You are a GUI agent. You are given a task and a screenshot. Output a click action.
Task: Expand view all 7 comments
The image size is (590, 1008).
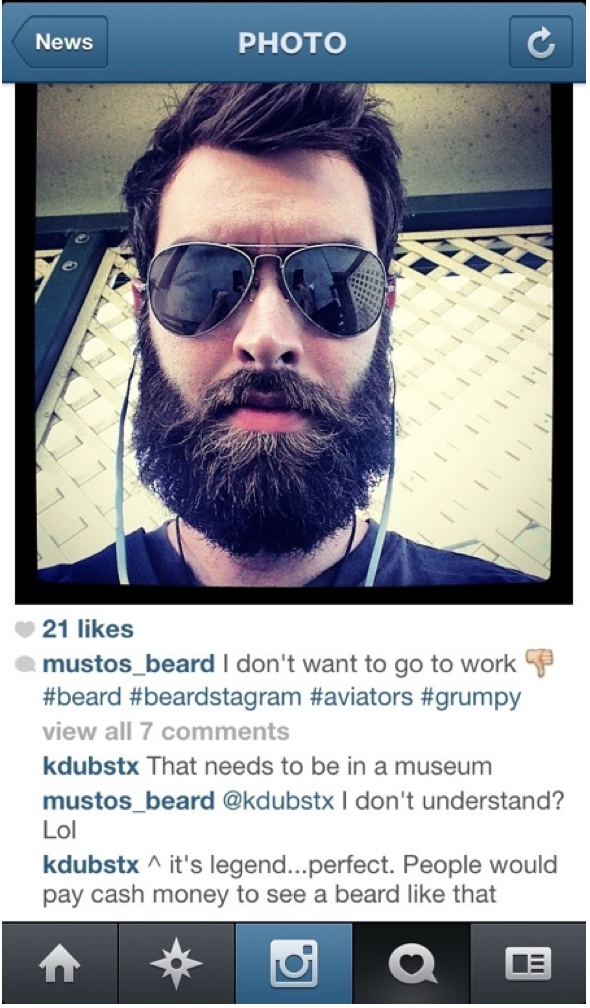(x=166, y=732)
